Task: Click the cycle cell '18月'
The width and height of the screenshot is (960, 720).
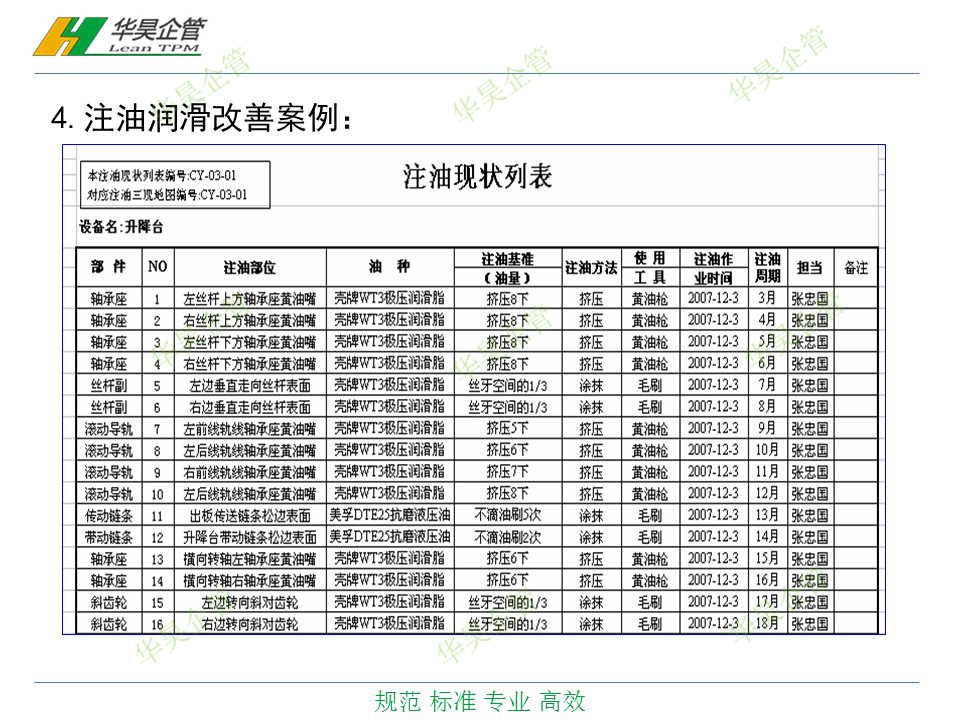Action: (x=767, y=623)
